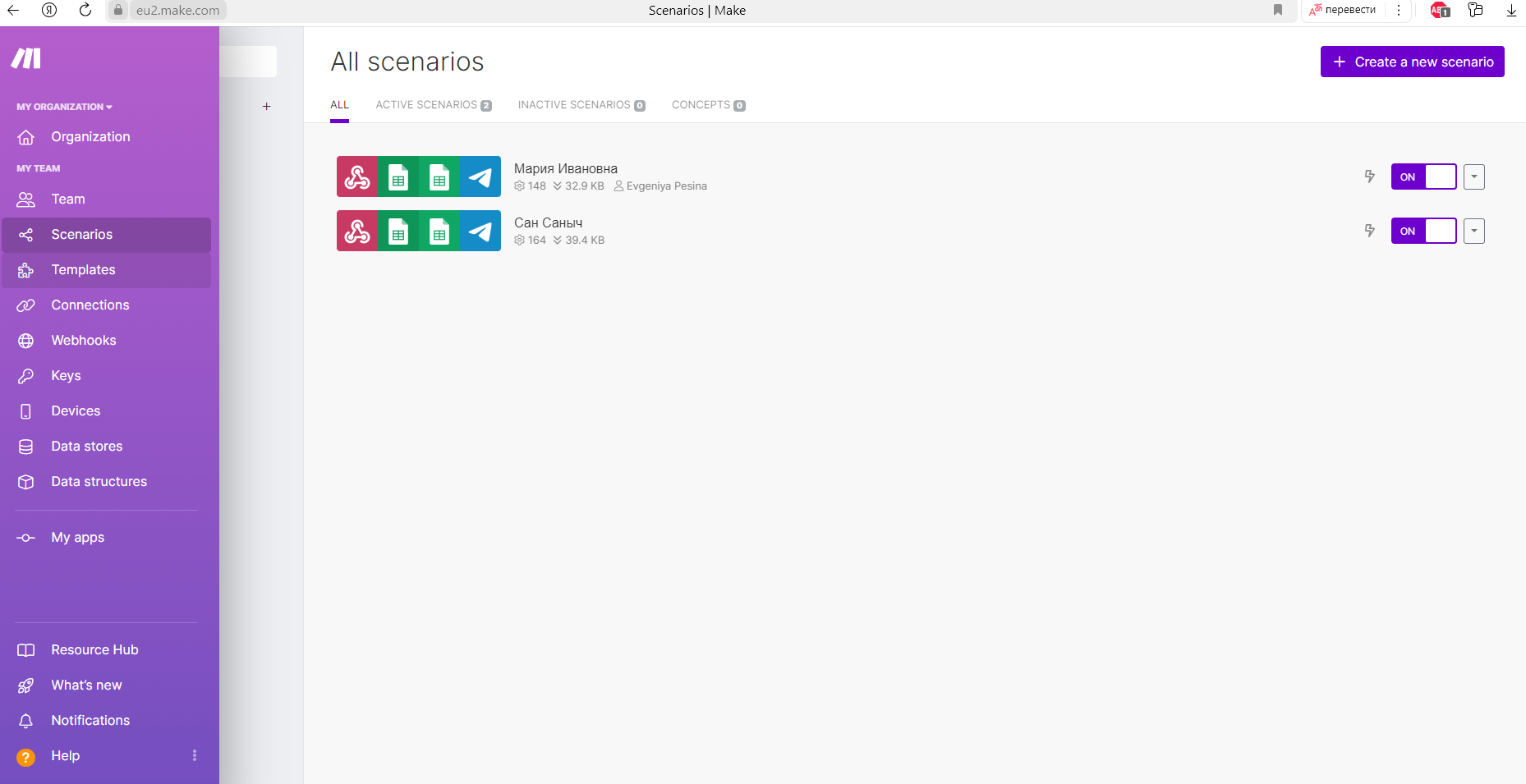Click the lightning icon for Сан Саныч
Viewport: 1526px width, 784px height.
[1370, 231]
